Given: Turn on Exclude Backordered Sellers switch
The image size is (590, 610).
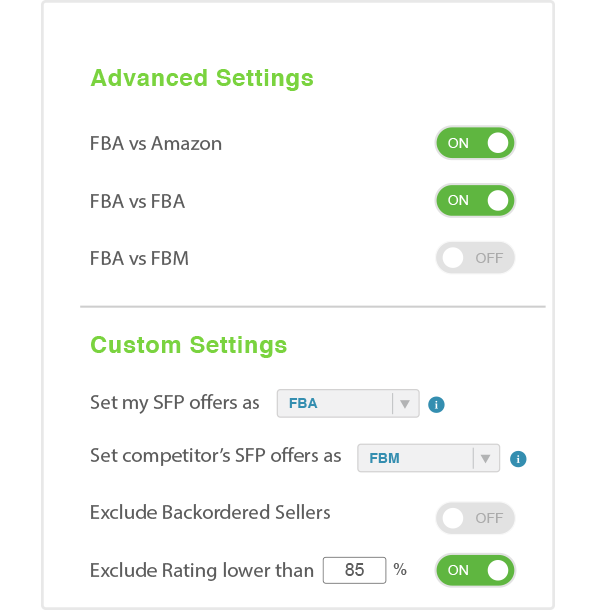Looking at the screenshot, I should pos(475,518).
